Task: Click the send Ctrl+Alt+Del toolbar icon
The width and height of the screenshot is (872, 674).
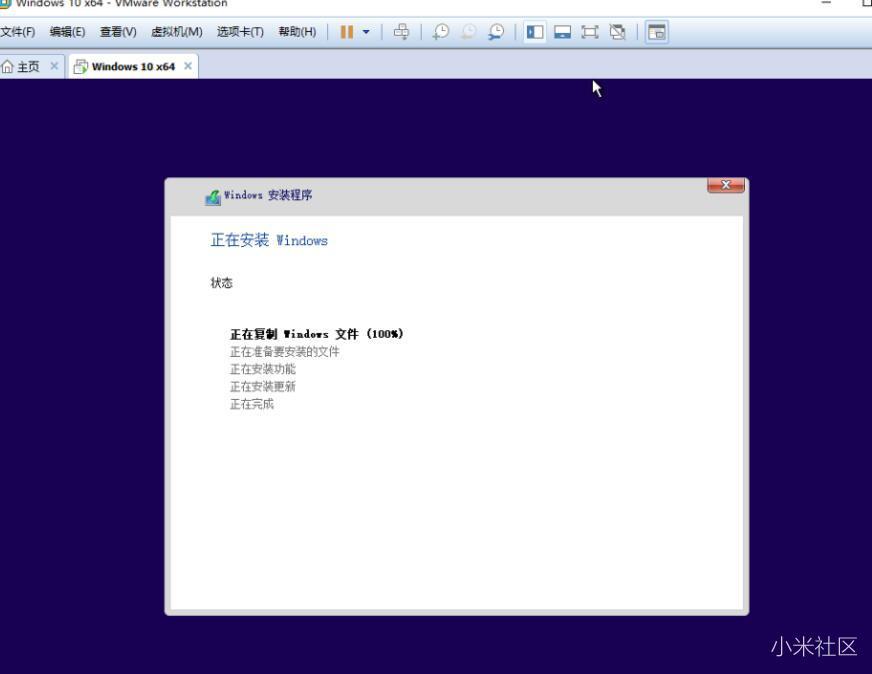Action: pyautogui.click(x=401, y=32)
